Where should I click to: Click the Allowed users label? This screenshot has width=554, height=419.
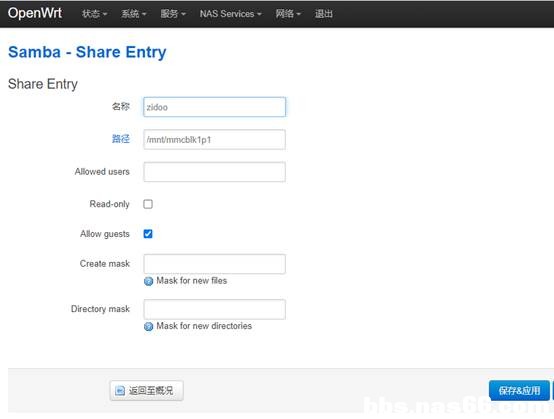click(x=102, y=172)
